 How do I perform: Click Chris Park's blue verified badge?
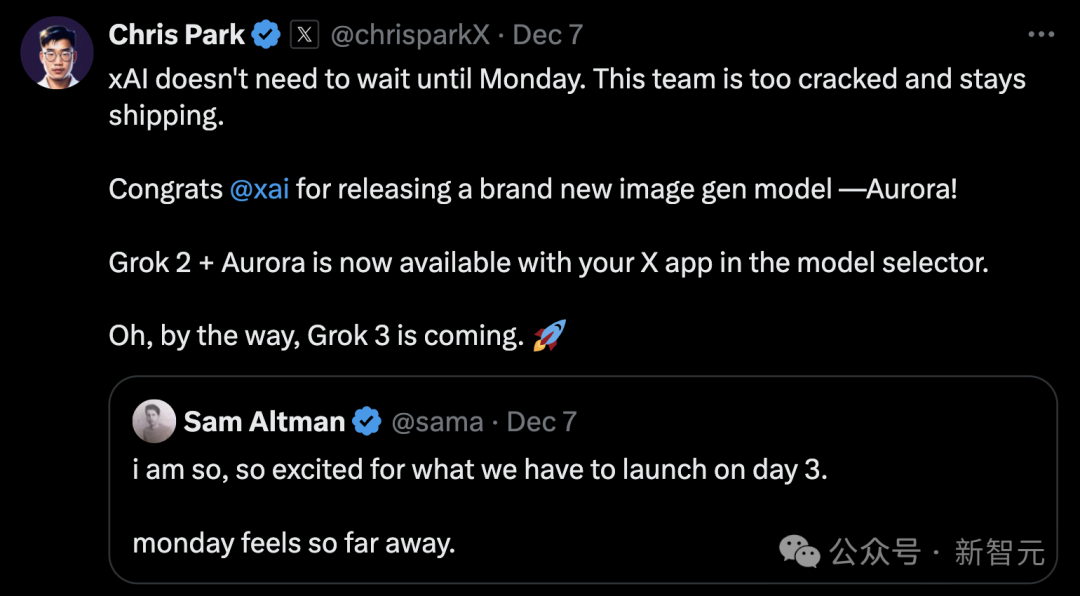coord(266,35)
